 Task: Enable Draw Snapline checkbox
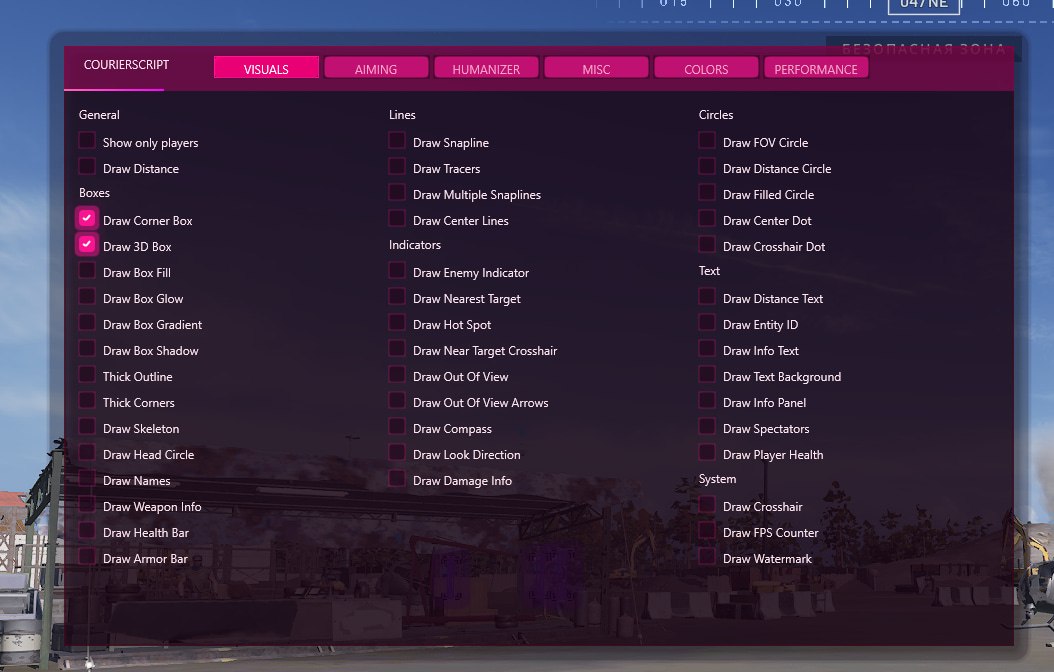(397, 140)
